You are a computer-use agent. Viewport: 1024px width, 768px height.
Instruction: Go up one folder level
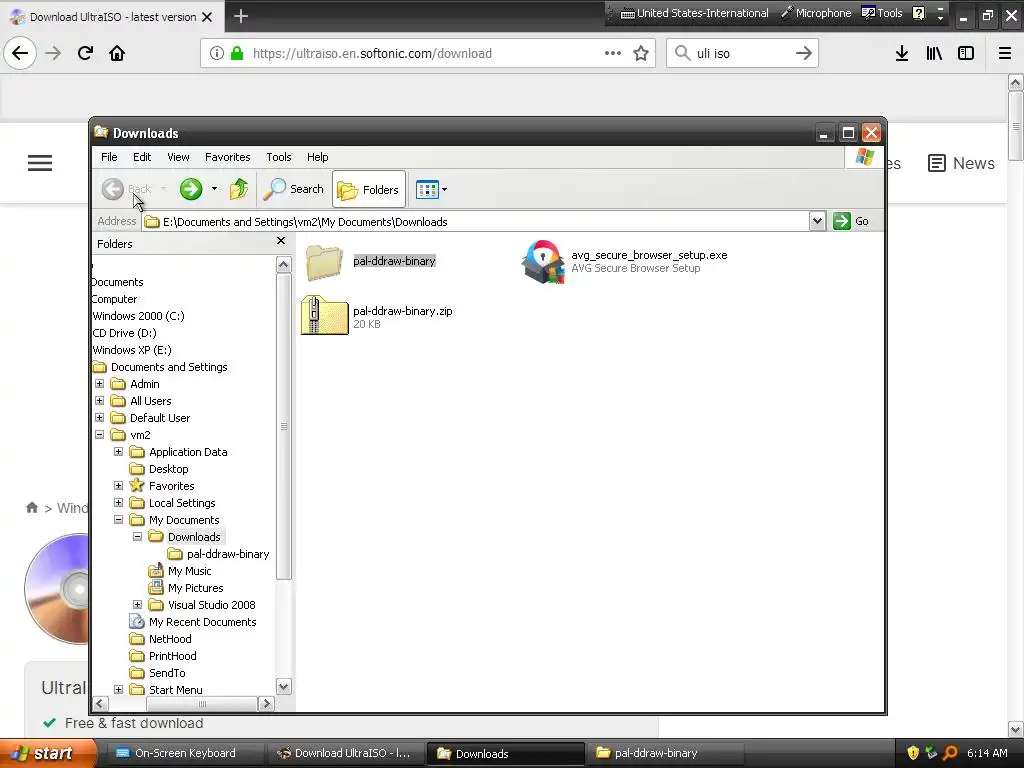pos(238,189)
